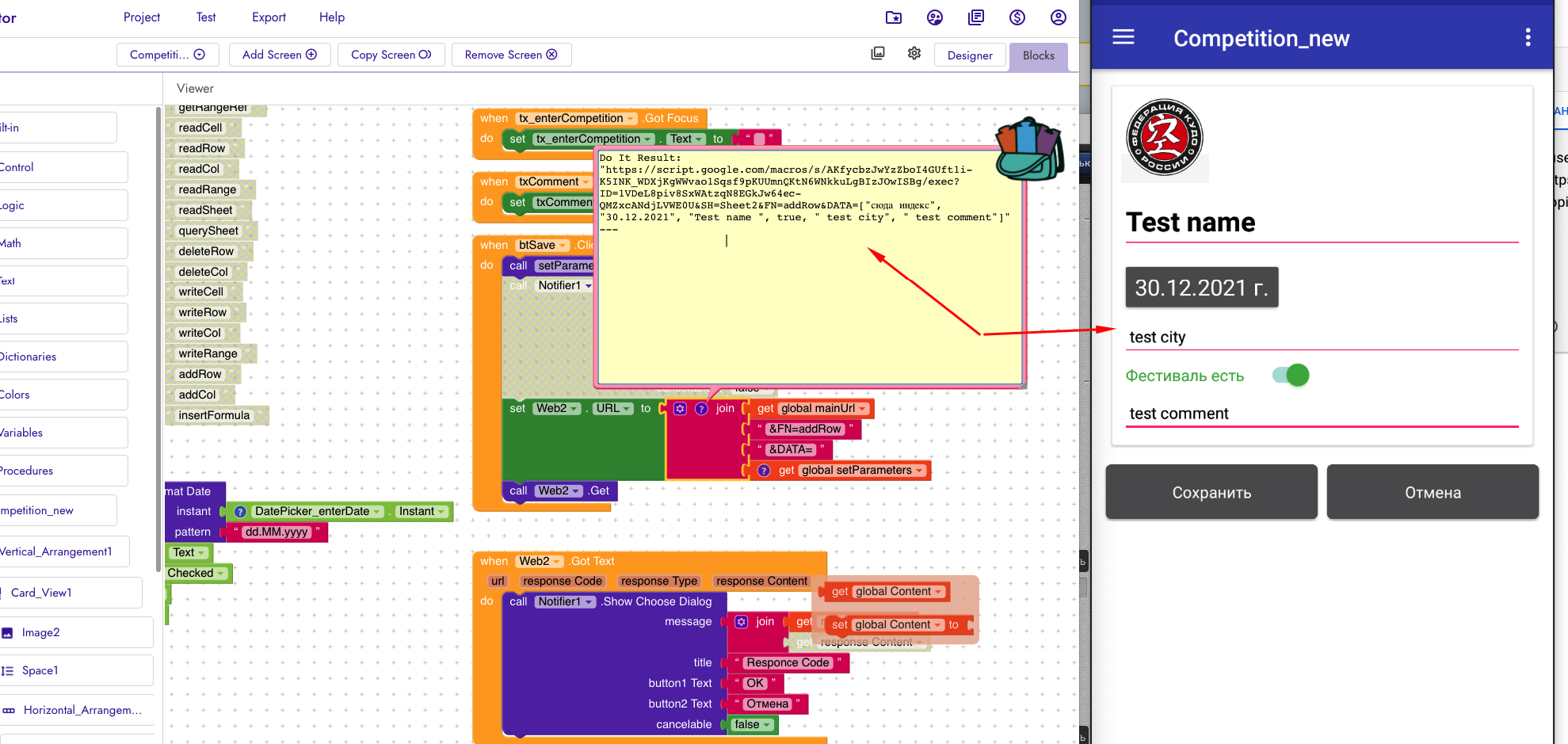Toggle the Фестиваль есть switch
The height and width of the screenshot is (744, 1568).
[x=1291, y=376]
